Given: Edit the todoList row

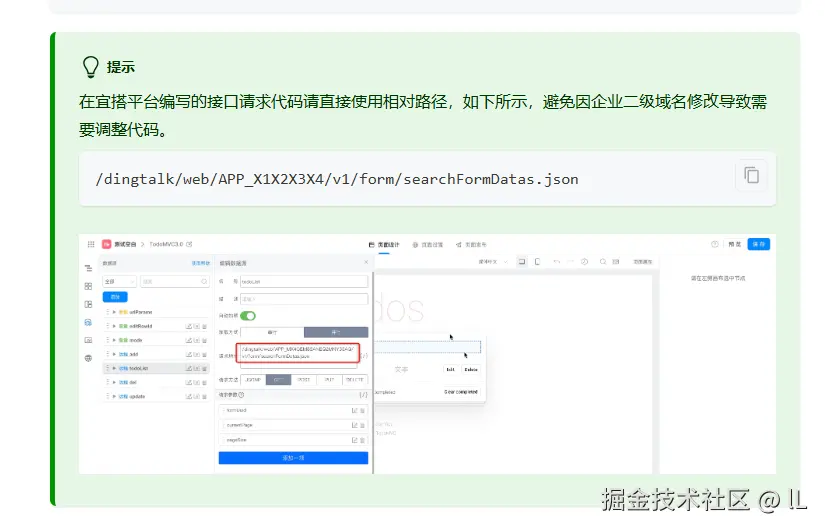Looking at the screenshot, I should [x=189, y=368].
